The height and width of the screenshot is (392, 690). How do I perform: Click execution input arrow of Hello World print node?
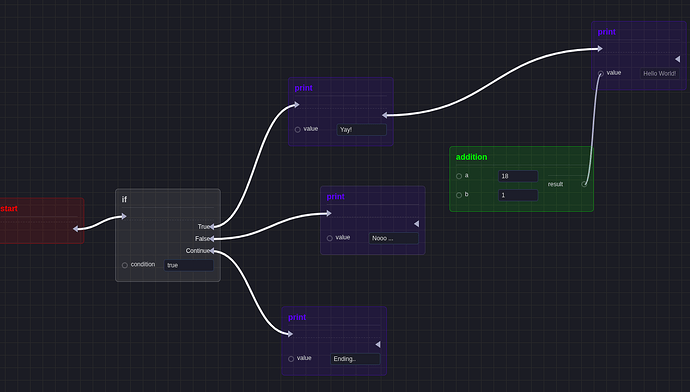pyautogui.click(x=600, y=48)
